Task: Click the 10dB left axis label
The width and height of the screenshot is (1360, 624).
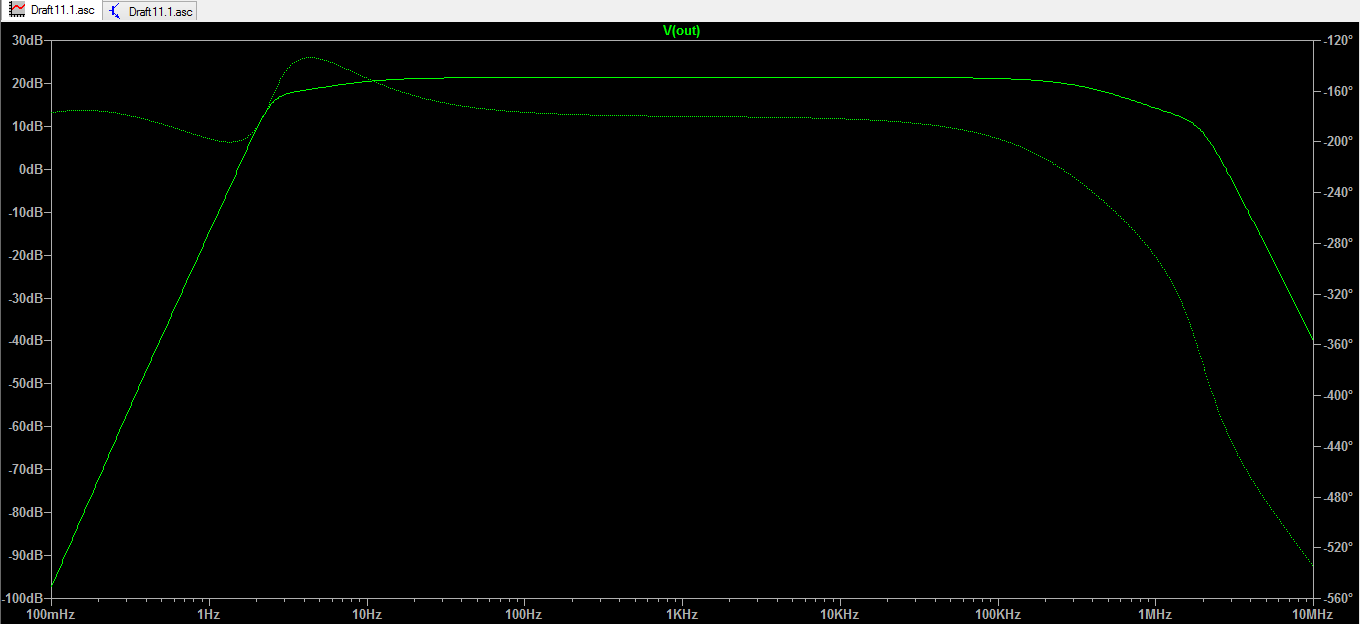Action: (x=27, y=127)
